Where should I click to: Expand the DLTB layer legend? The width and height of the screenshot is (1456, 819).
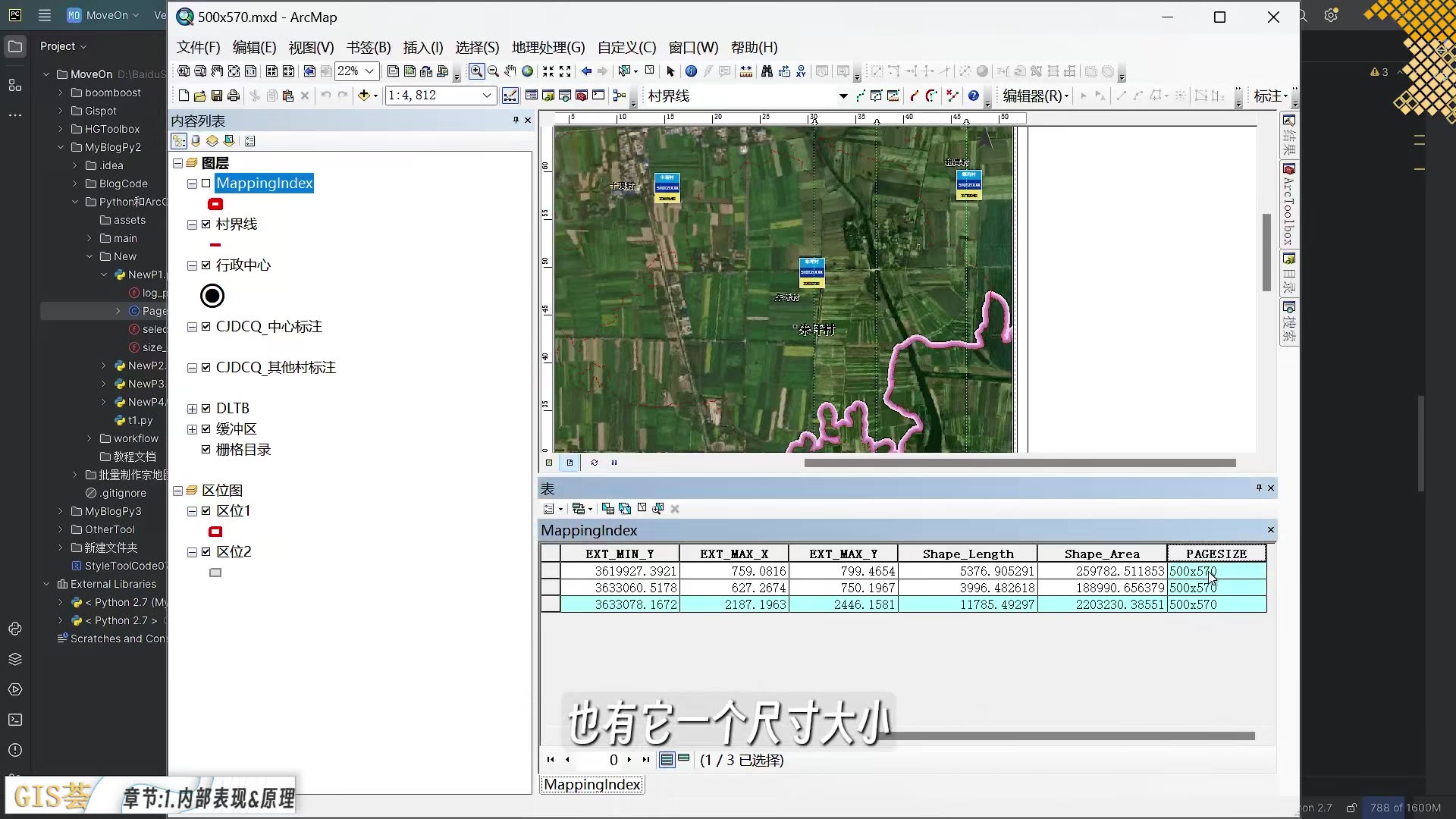tap(191, 408)
